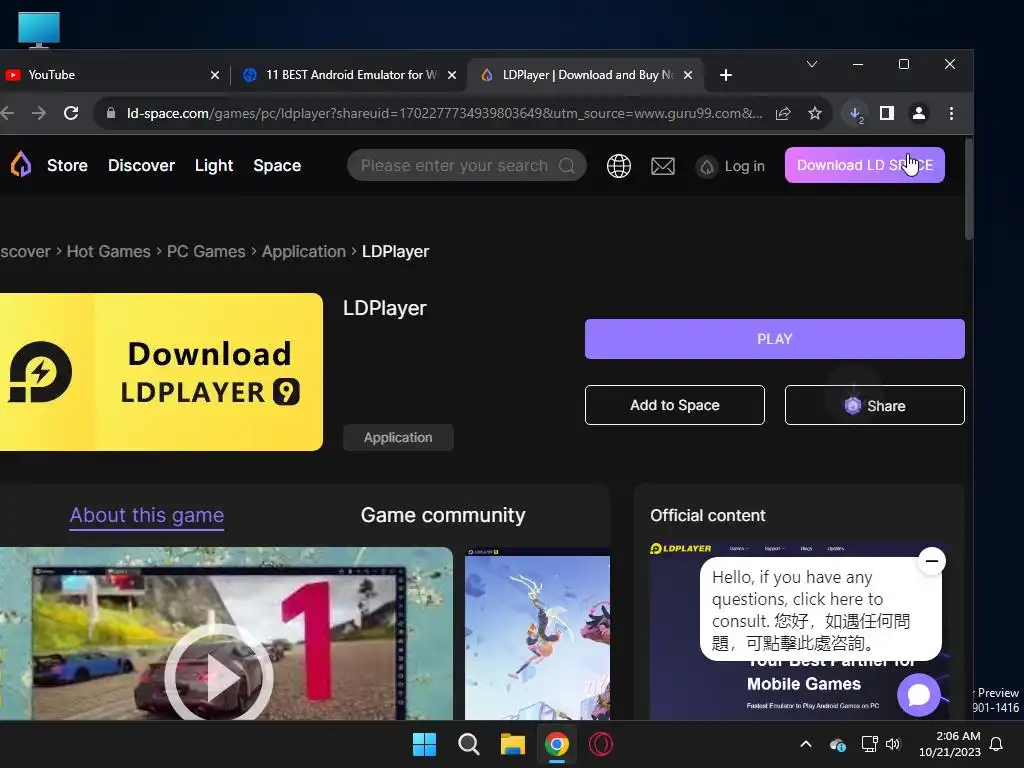Select the About this game tab

pos(147,515)
